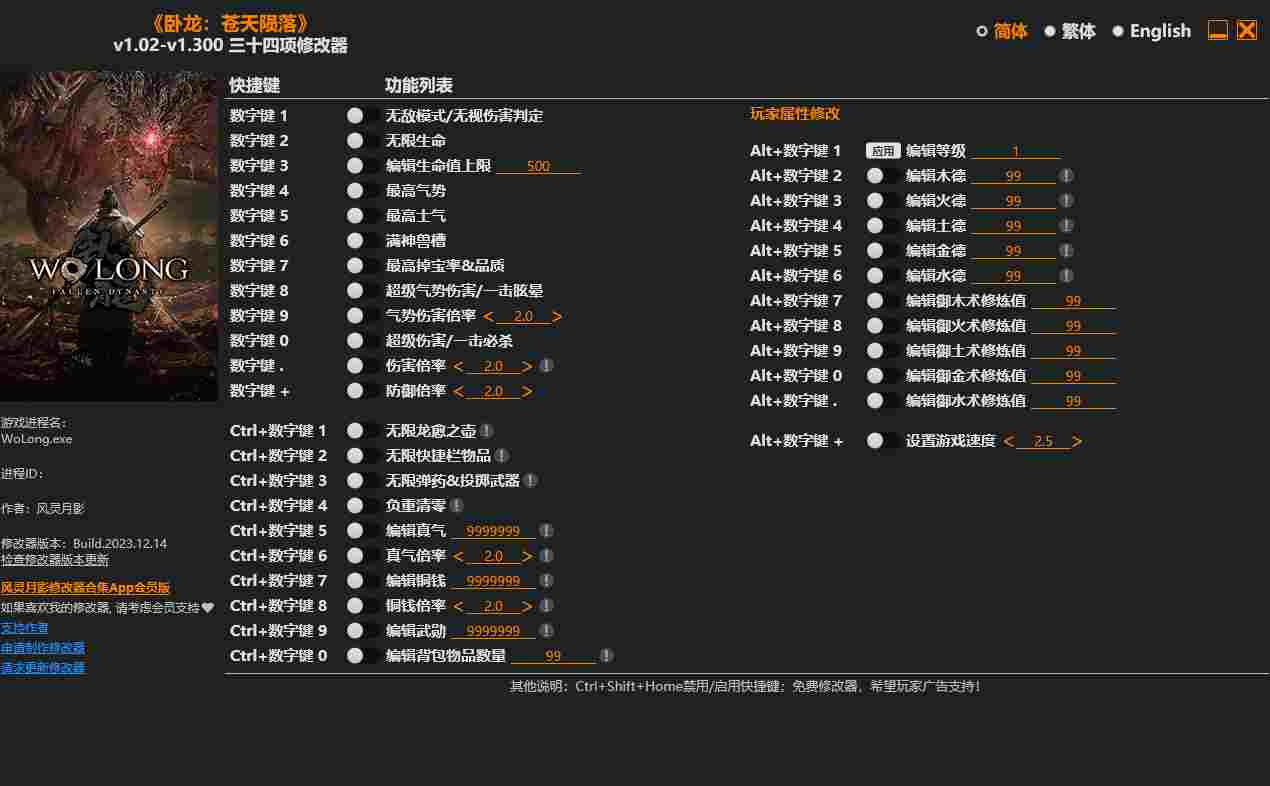This screenshot has width=1270, height=786.
Task: Minimize the trainer window
Action: (1218, 31)
